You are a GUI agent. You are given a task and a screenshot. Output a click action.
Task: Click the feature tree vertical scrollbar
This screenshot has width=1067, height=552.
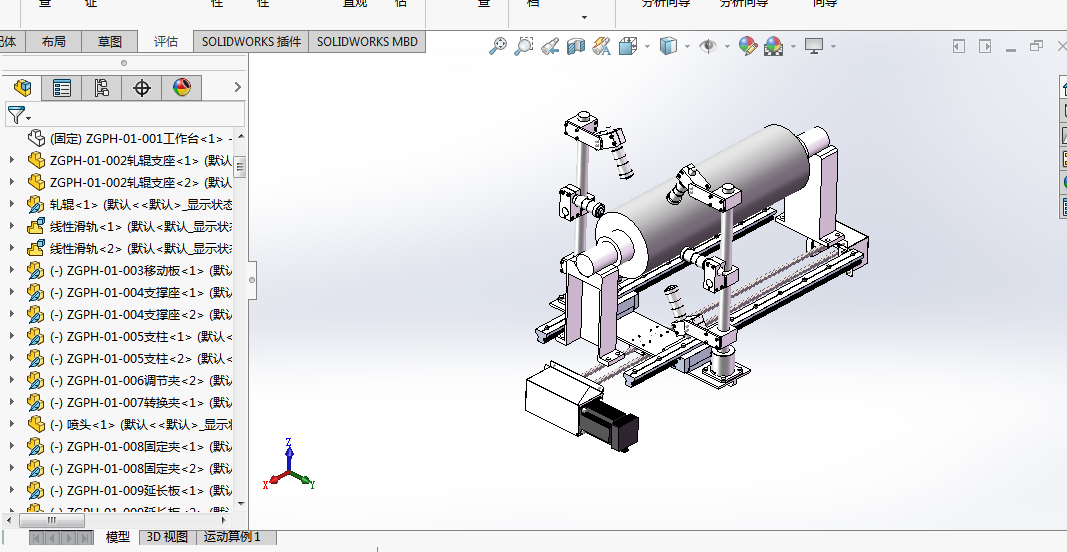[240, 320]
